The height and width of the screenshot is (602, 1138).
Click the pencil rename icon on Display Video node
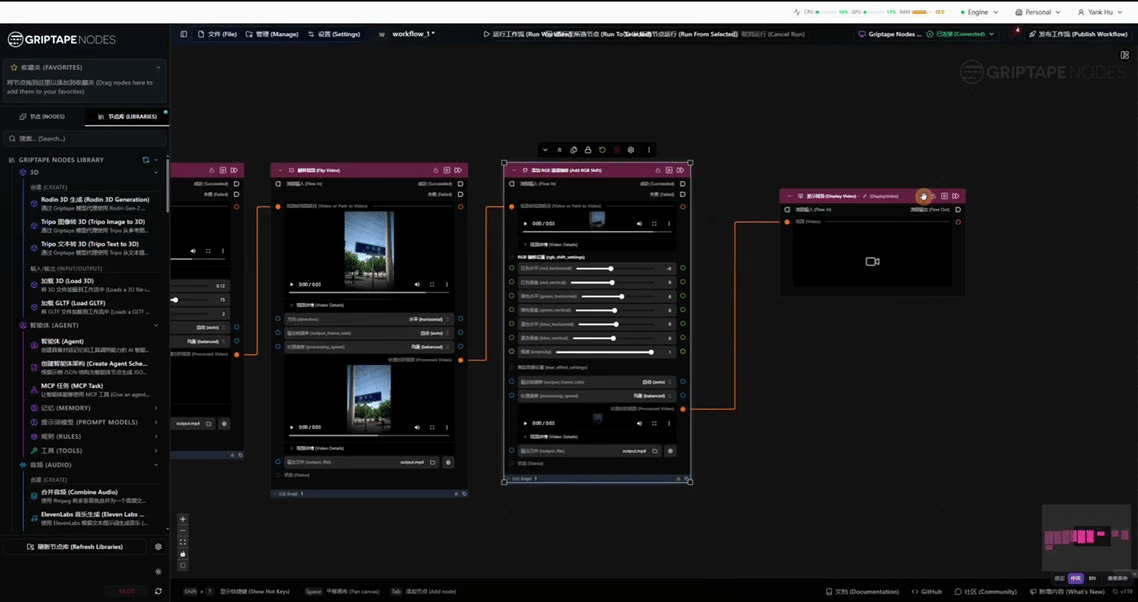tap(864, 196)
